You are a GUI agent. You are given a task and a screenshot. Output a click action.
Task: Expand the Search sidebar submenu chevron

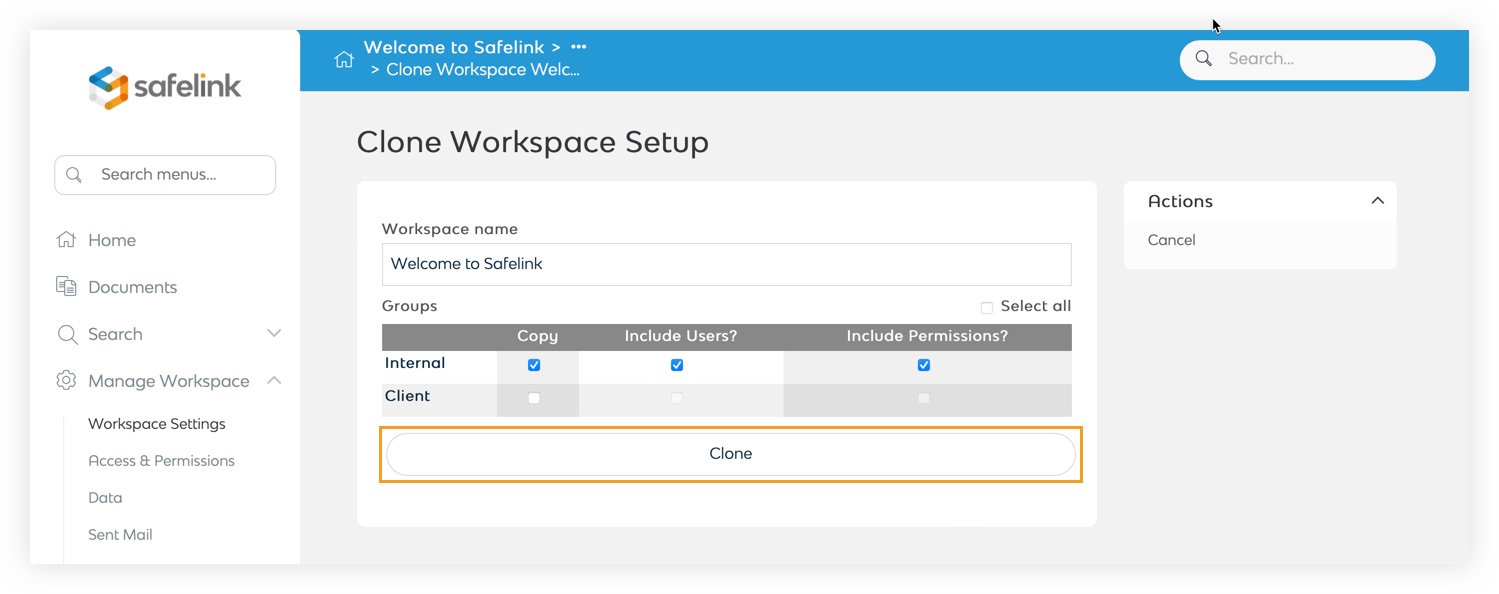click(274, 333)
